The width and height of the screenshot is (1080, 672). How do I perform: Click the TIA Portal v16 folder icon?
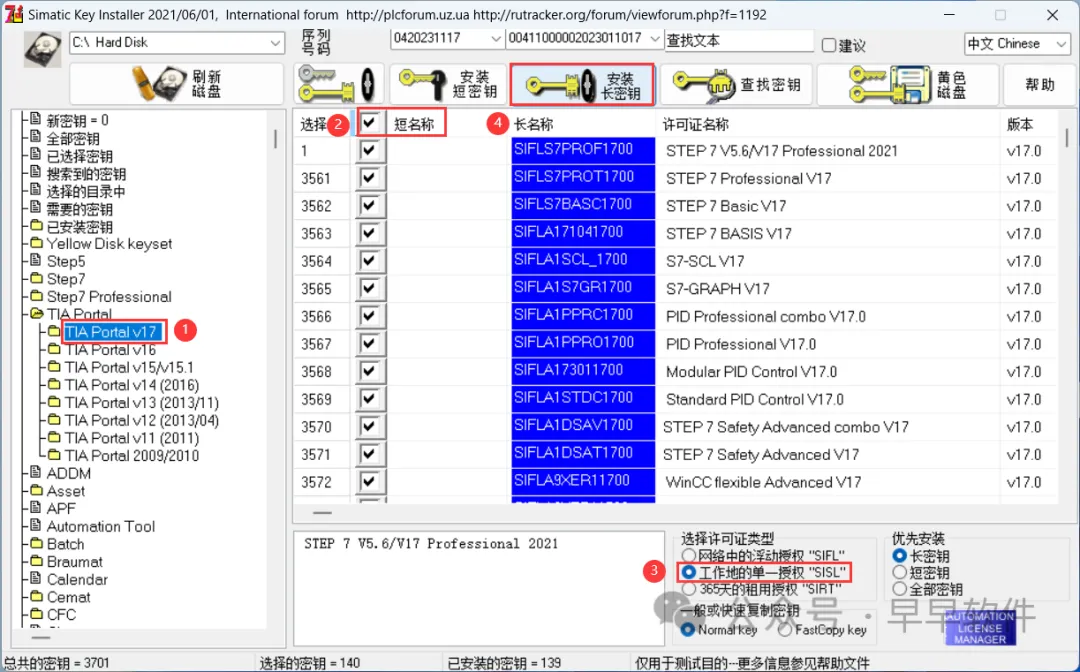point(54,349)
